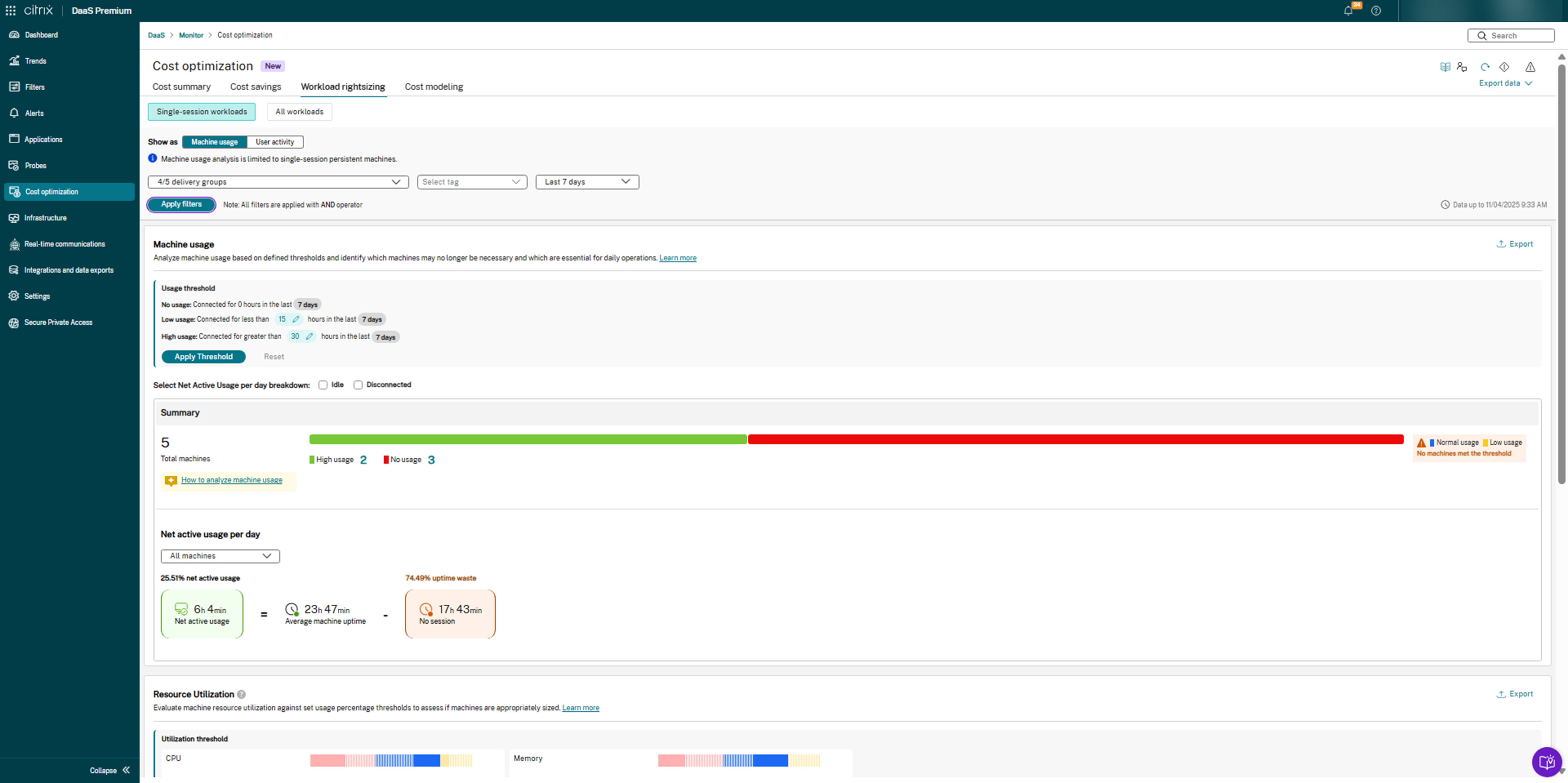Screen dimensions: 1568x783
Task: Open the Cost savings tab
Action: pyautogui.click(x=255, y=87)
